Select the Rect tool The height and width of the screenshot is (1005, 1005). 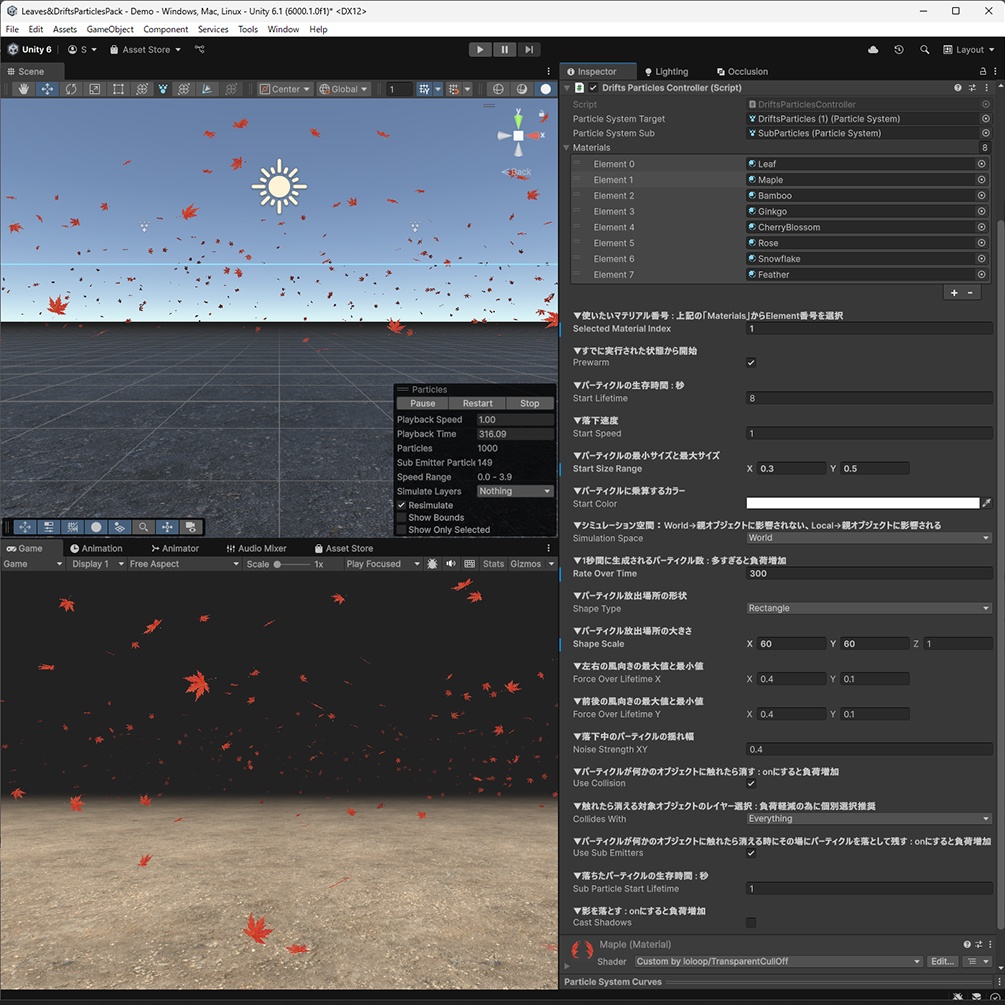119,89
